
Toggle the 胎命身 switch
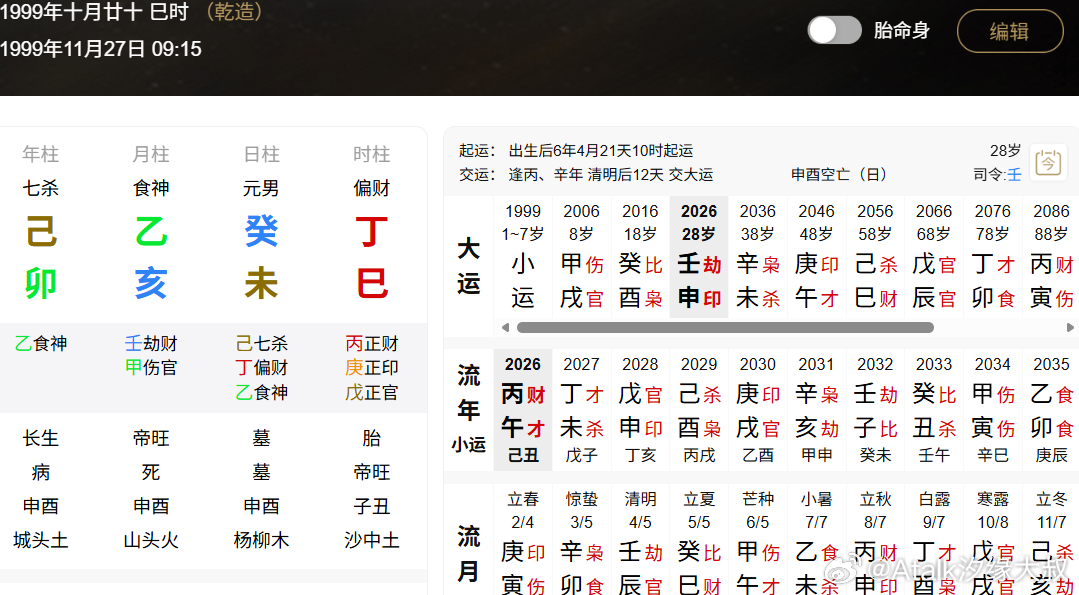834,30
